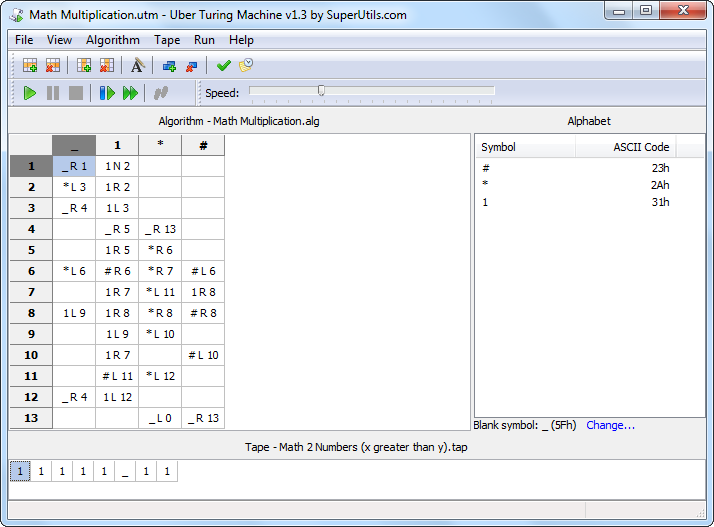Select the '*R 6' cell

tap(160, 250)
